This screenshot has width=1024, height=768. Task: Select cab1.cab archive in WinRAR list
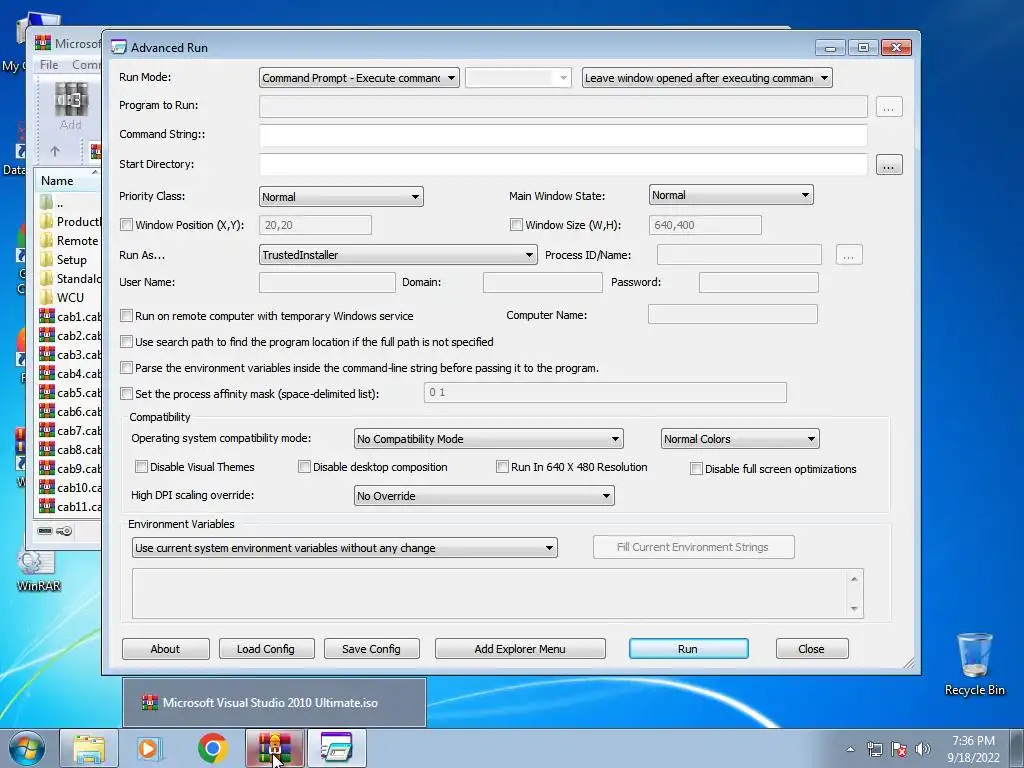coord(69,317)
